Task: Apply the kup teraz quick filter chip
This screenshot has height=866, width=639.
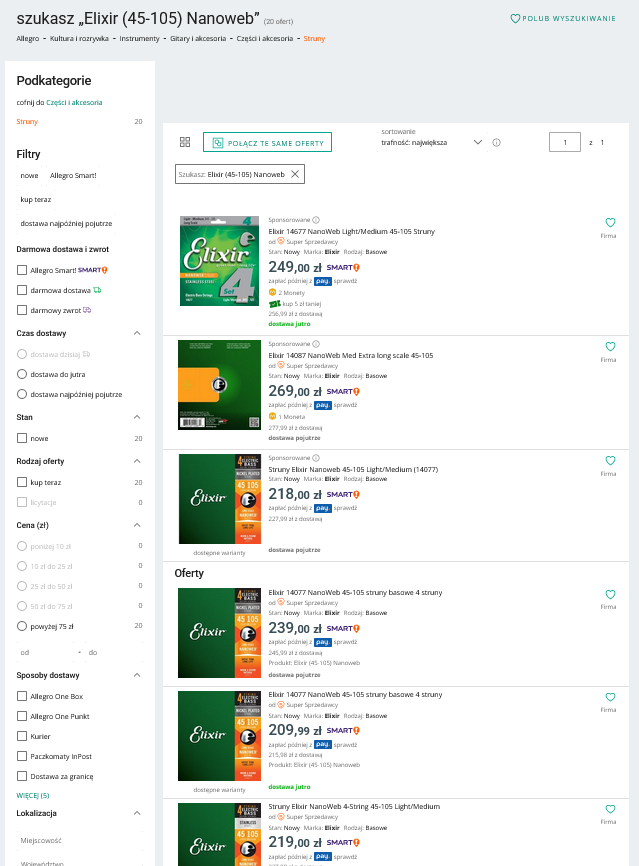Action: (x=35, y=199)
